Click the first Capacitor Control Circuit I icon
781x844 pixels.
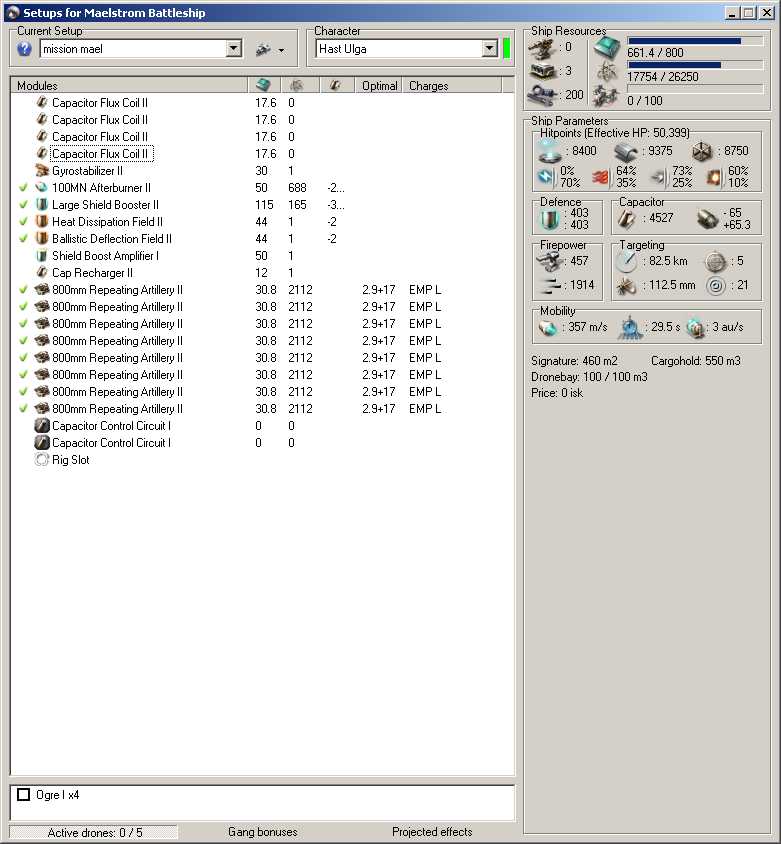pyautogui.click(x=42, y=426)
